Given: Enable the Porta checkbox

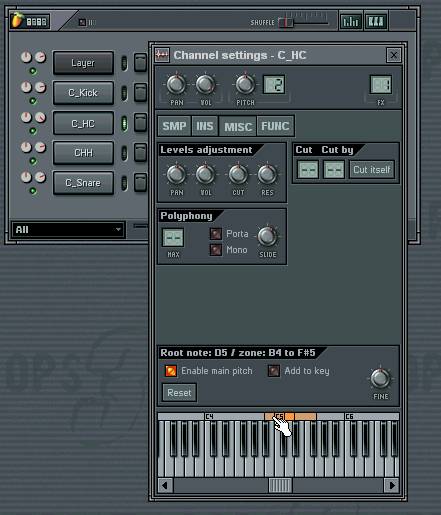Looking at the screenshot, I should coord(216,234).
